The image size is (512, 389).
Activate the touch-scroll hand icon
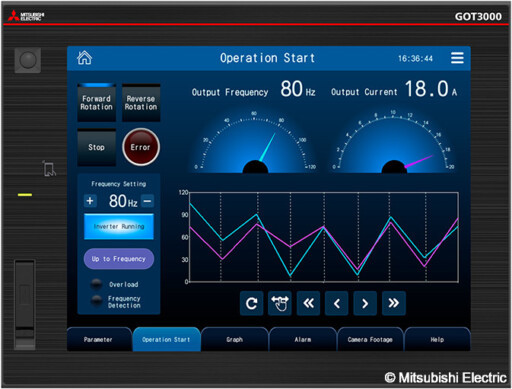tap(280, 303)
